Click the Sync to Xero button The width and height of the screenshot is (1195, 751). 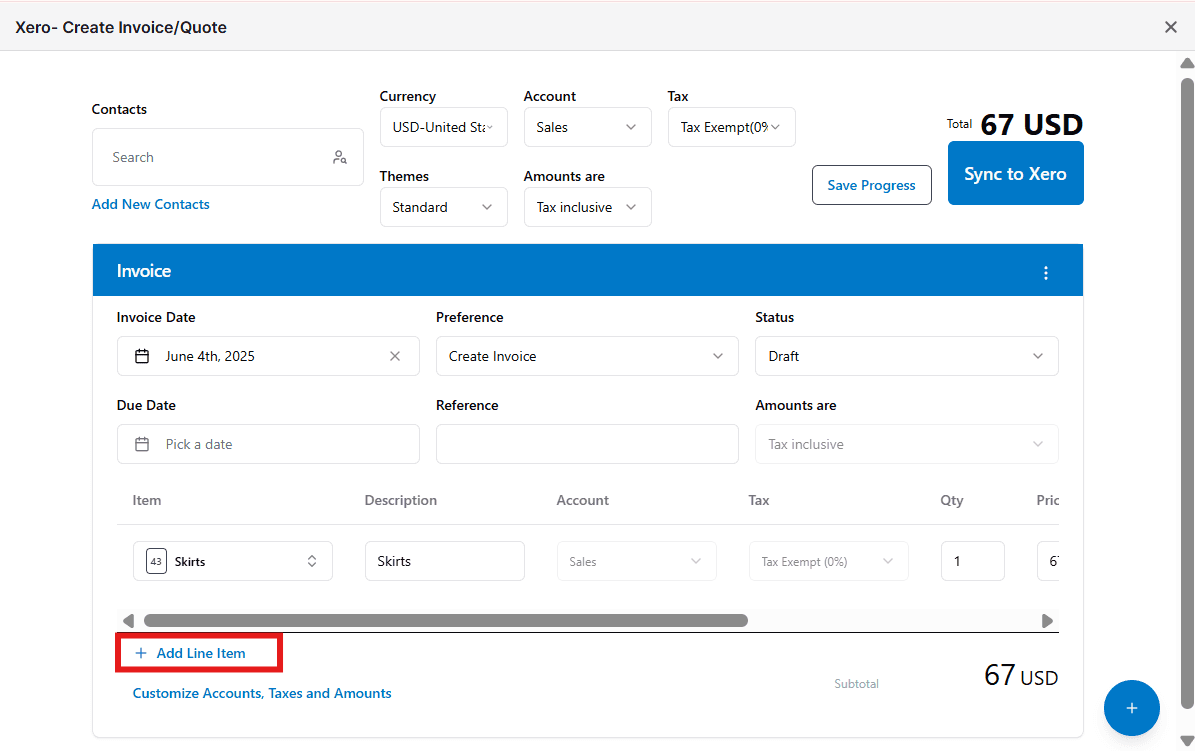1015,174
